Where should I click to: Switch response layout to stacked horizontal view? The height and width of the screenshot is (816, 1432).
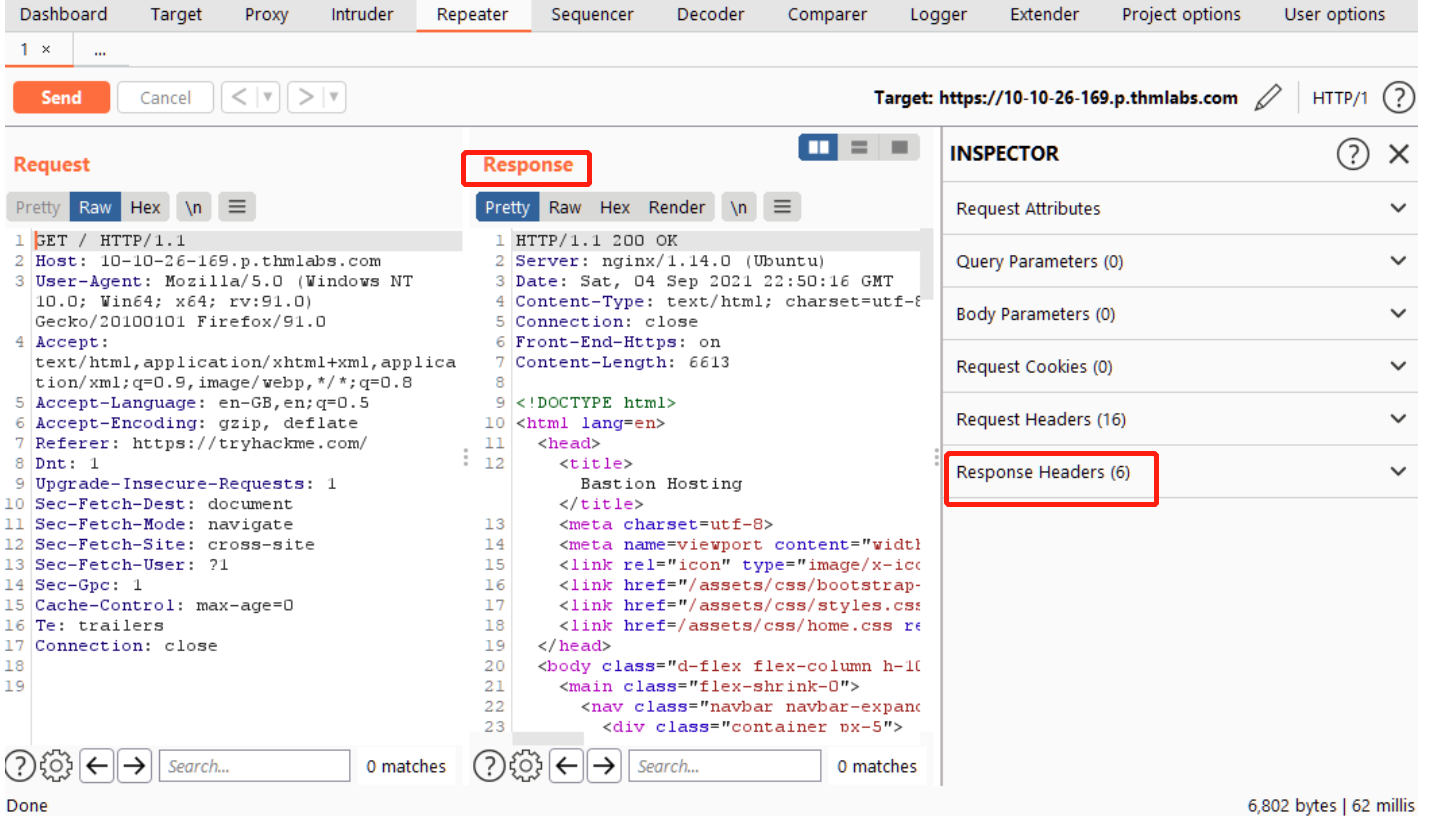click(858, 147)
